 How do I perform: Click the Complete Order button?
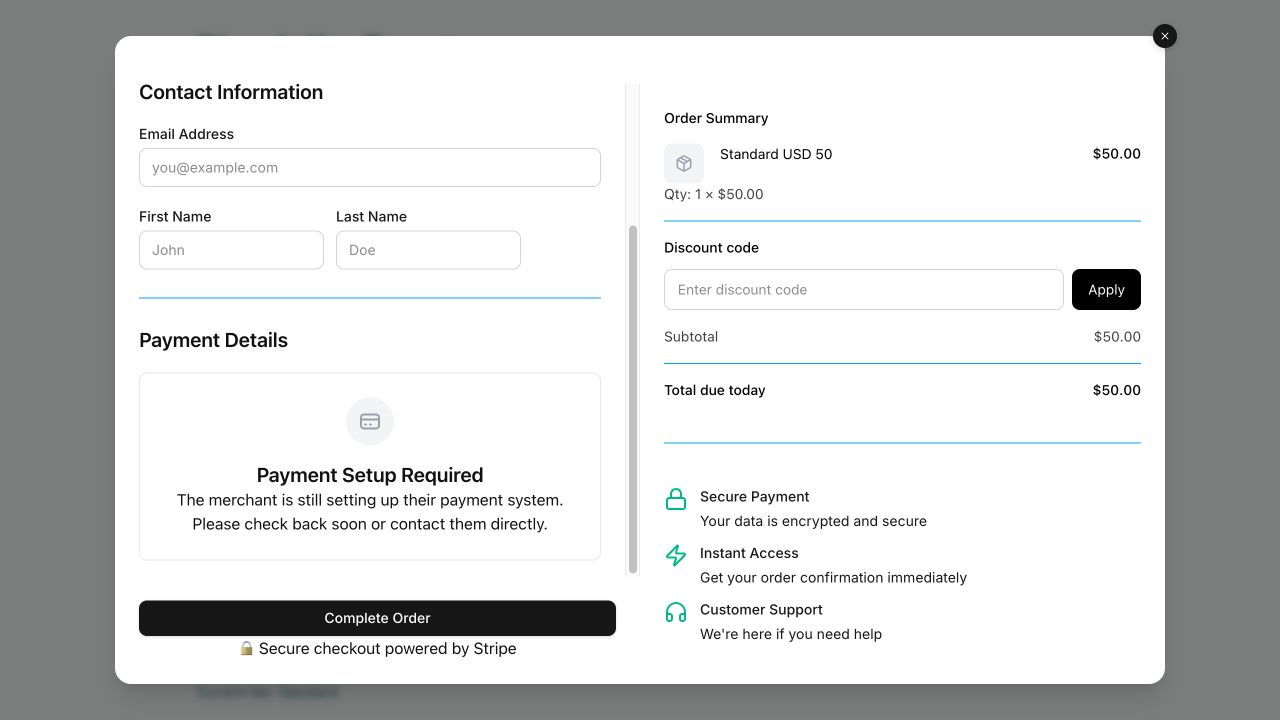[x=377, y=618]
